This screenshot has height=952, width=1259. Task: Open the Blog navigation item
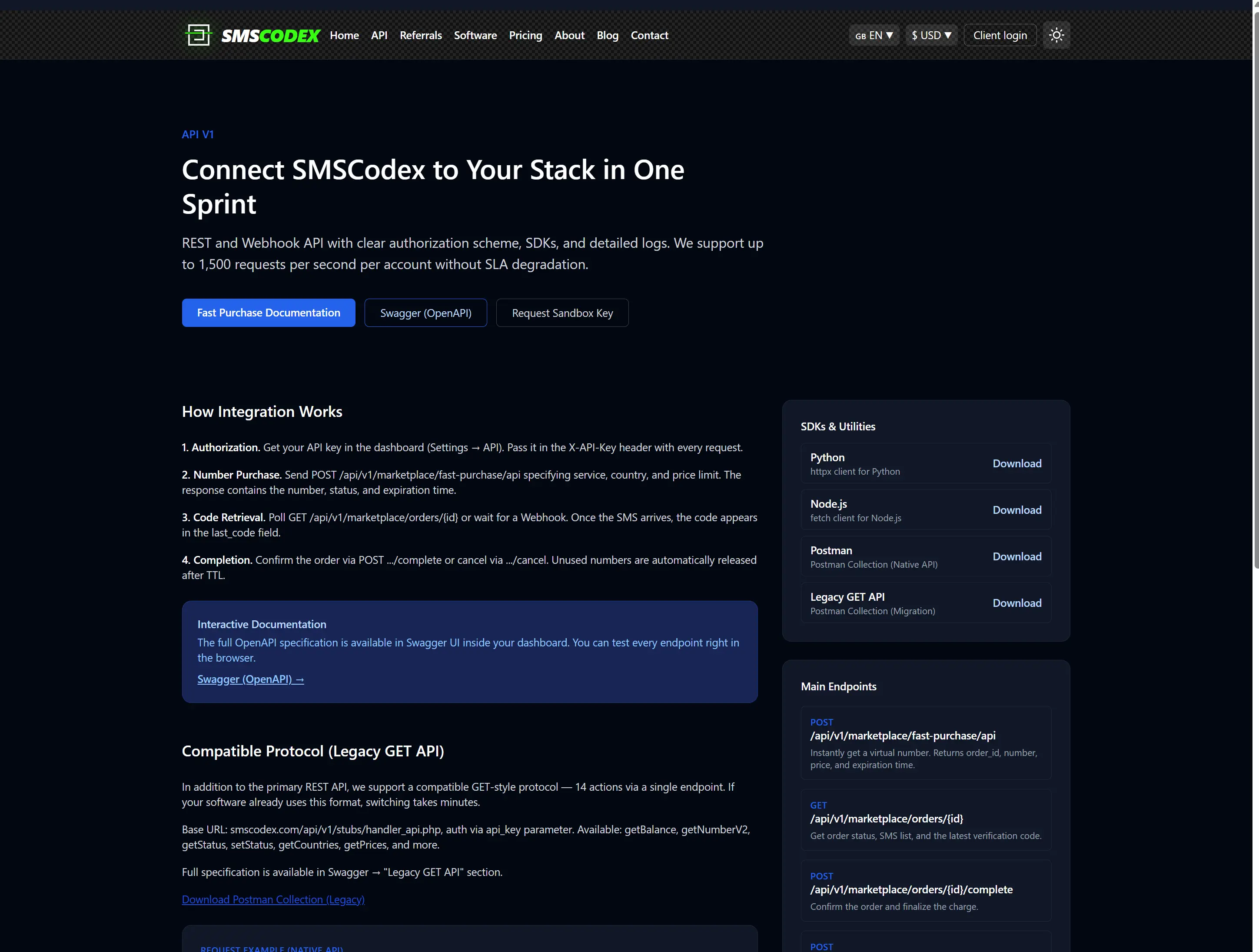[x=607, y=35]
